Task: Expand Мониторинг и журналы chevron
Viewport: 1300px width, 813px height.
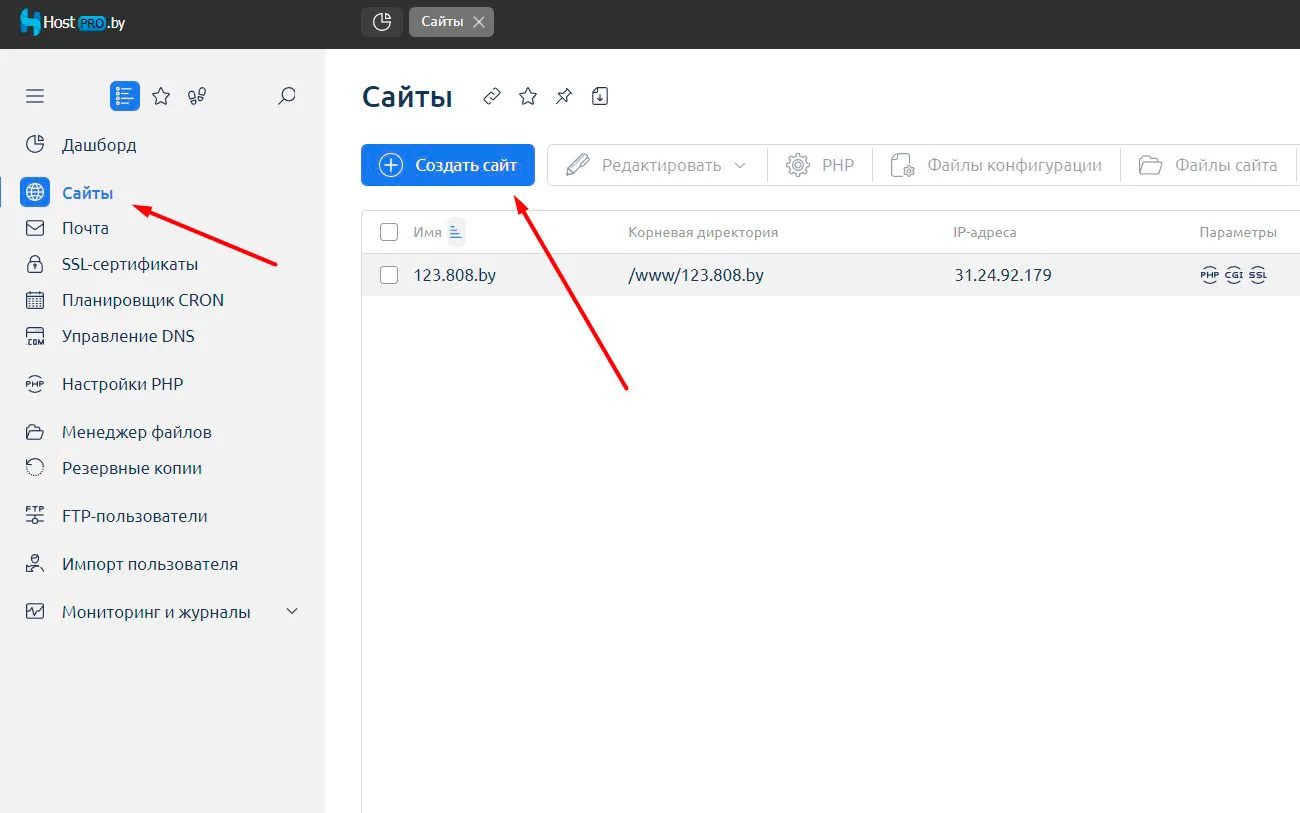Action: 292,611
